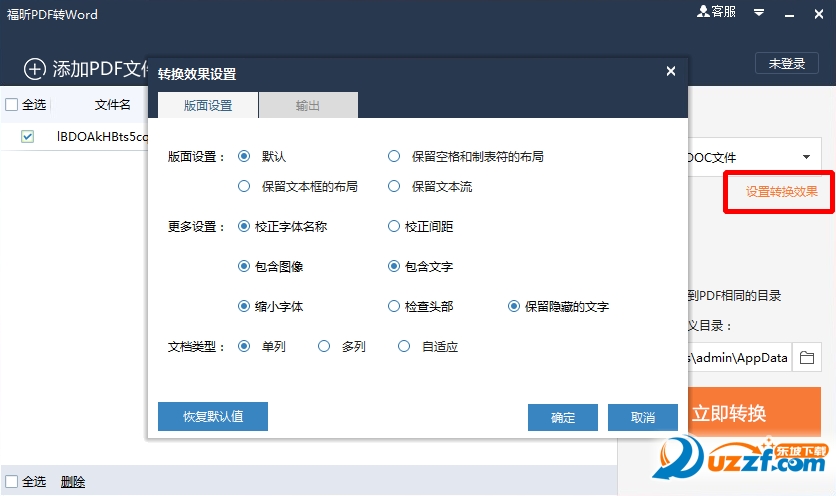Open the title bar dropdown menu arrow
This screenshot has width=836, height=496.
[x=759, y=12]
